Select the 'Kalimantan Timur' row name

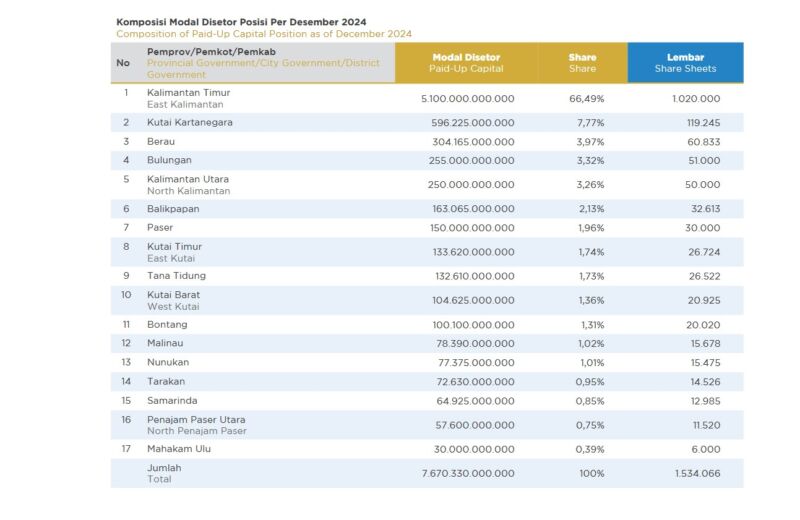point(189,93)
